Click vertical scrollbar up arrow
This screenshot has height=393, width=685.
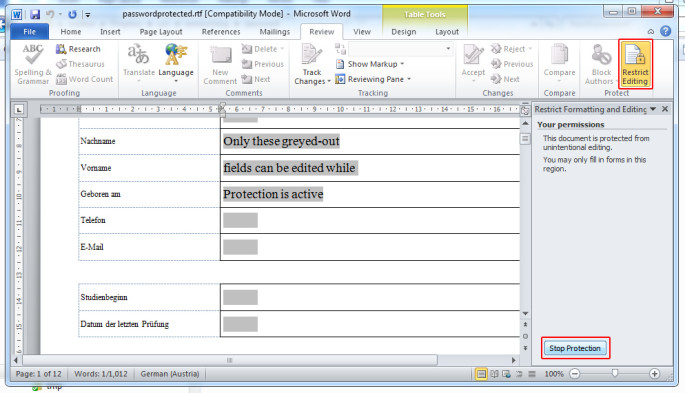pos(525,124)
